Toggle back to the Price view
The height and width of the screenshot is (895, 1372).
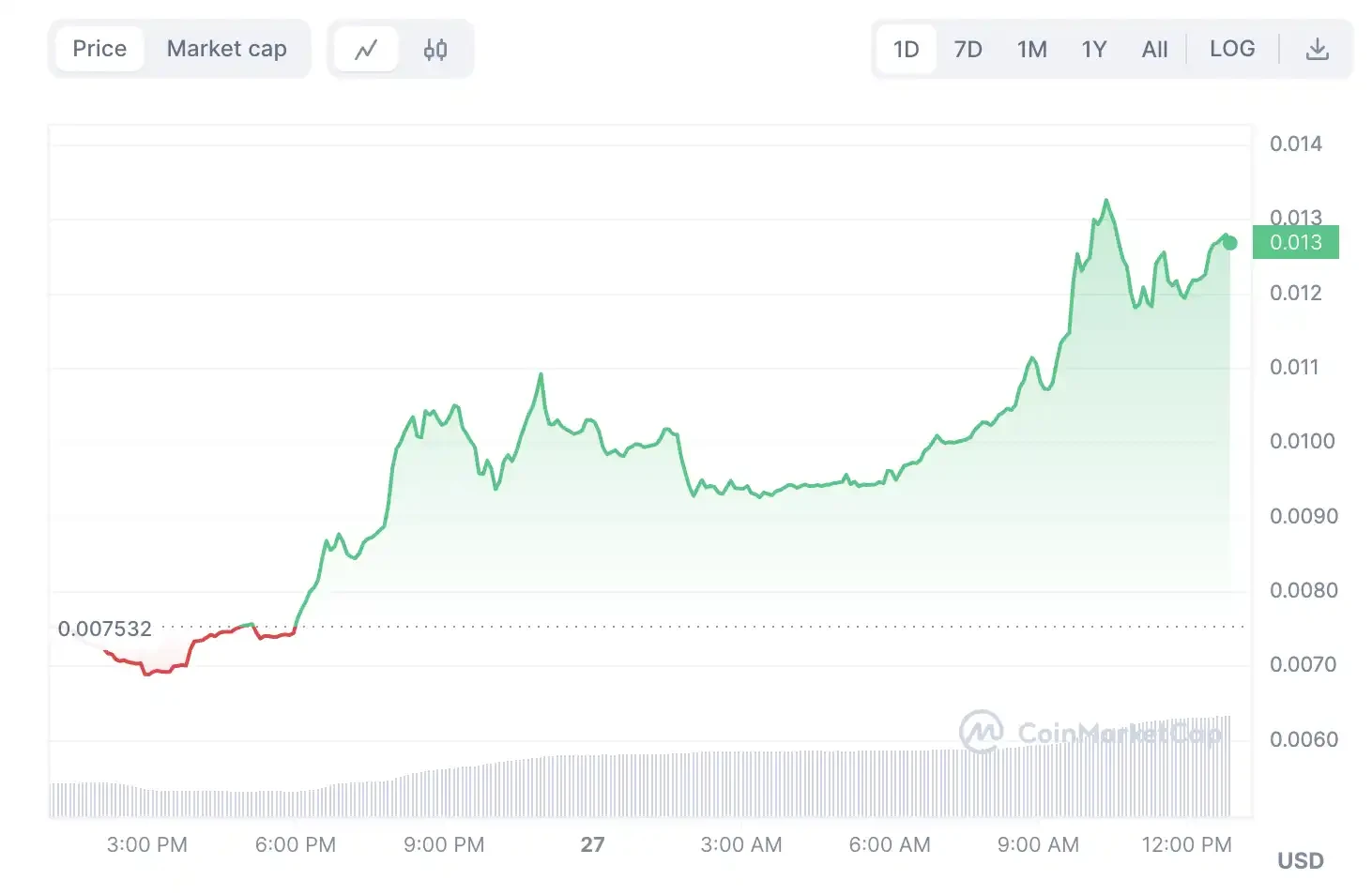pos(99,48)
